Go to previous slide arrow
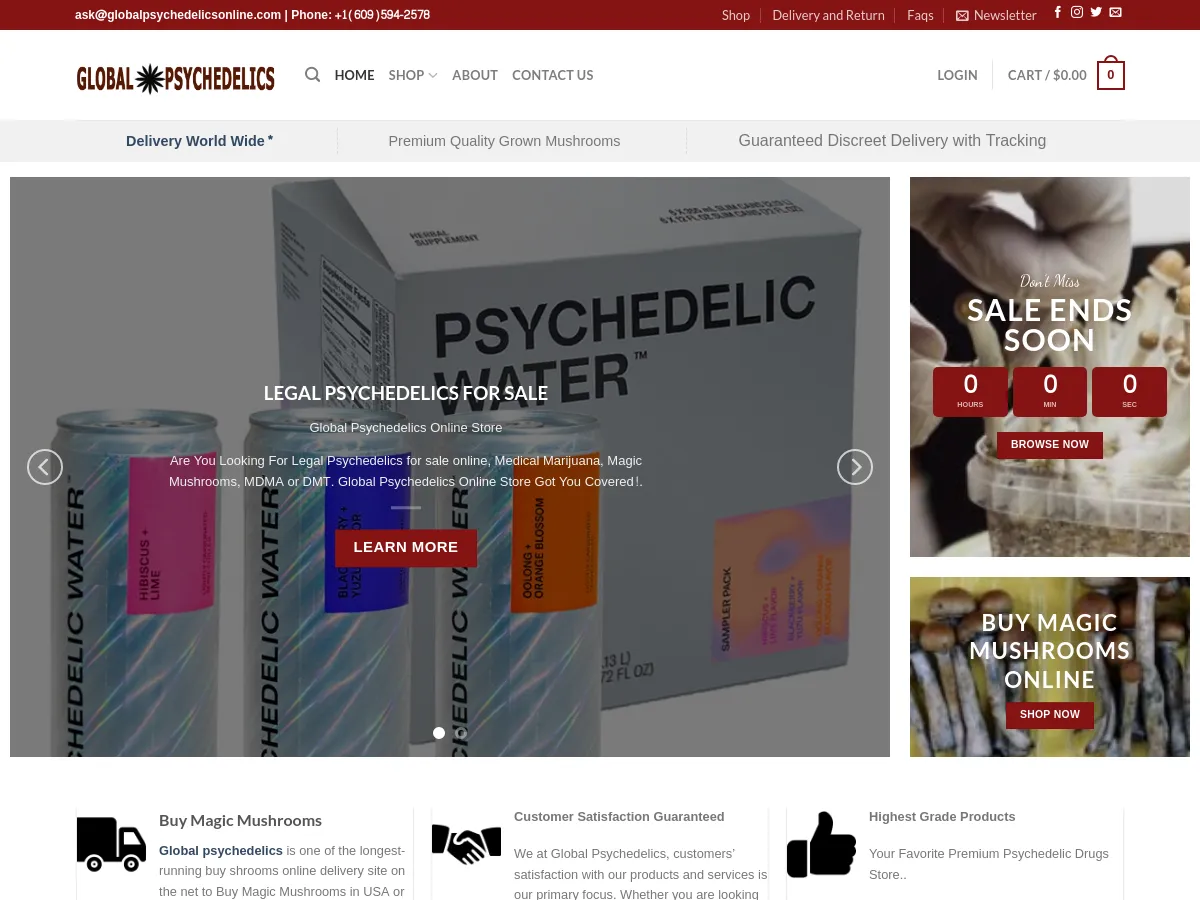The width and height of the screenshot is (1200, 900). click(45, 467)
